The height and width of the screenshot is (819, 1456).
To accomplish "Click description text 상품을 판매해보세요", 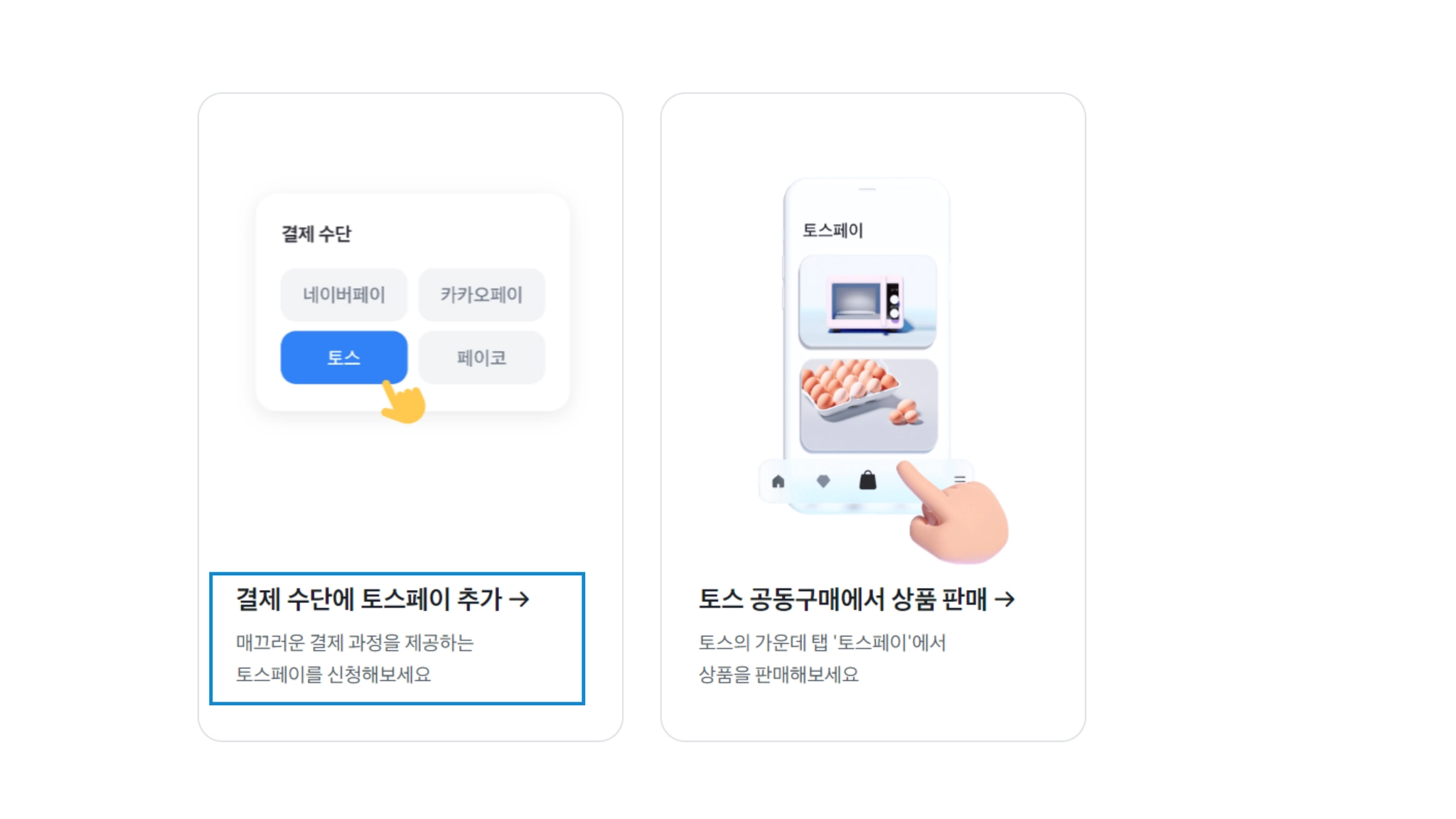I will coord(778,674).
